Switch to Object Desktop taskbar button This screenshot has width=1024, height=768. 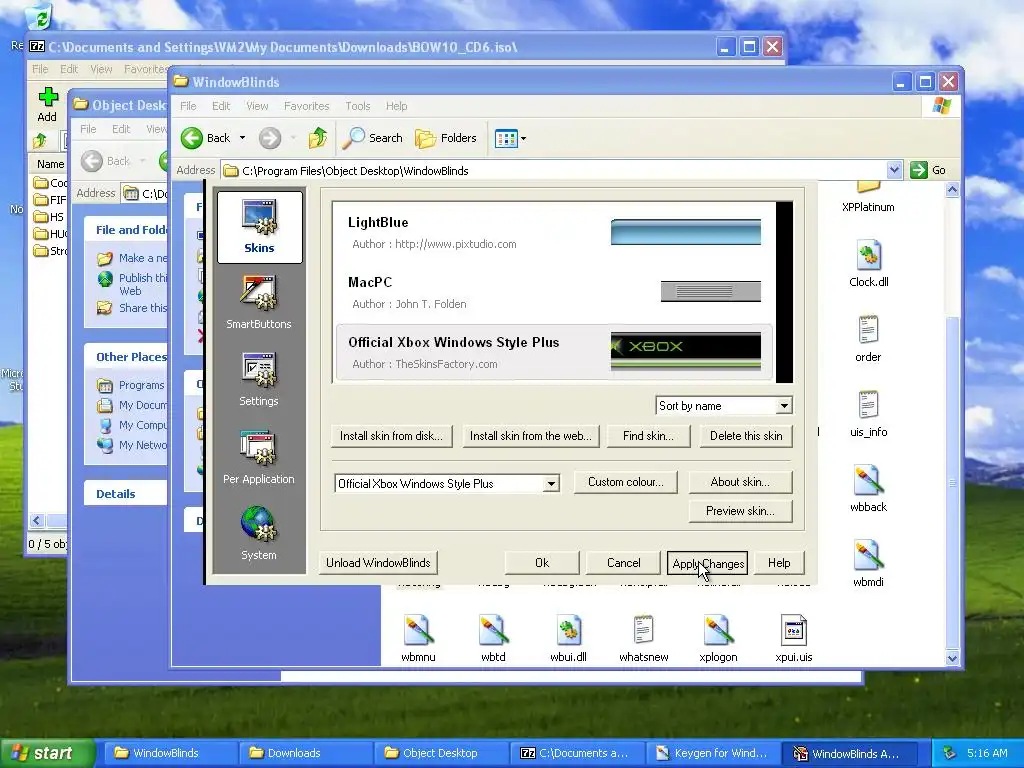point(441,753)
